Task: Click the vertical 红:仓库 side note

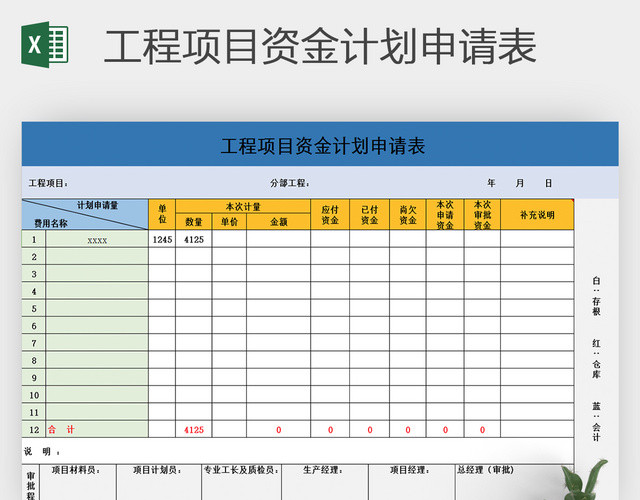Action: pos(596,359)
